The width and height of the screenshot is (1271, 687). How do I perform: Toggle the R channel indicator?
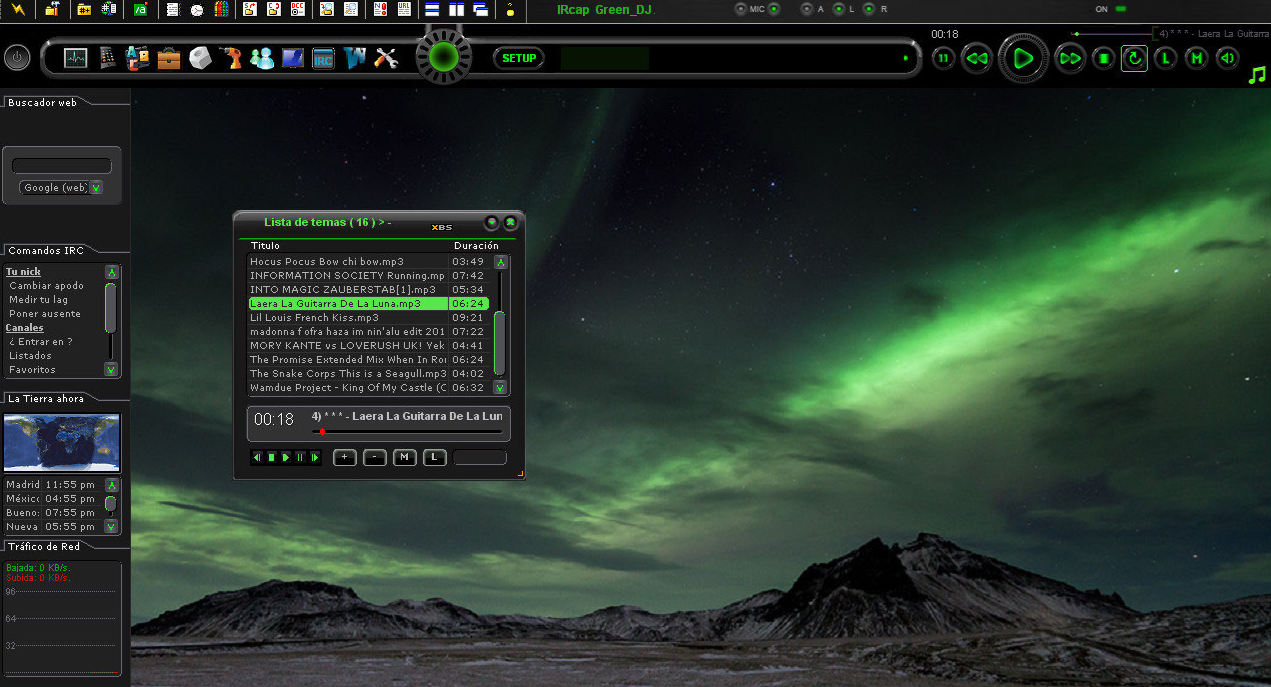coord(868,9)
